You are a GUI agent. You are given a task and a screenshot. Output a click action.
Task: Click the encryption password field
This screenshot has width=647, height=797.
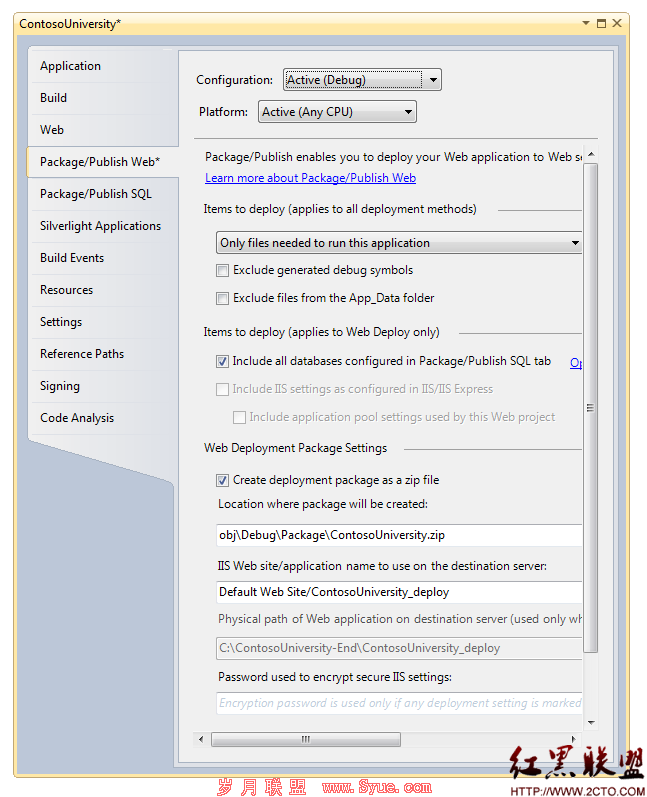tap(399, 703)
